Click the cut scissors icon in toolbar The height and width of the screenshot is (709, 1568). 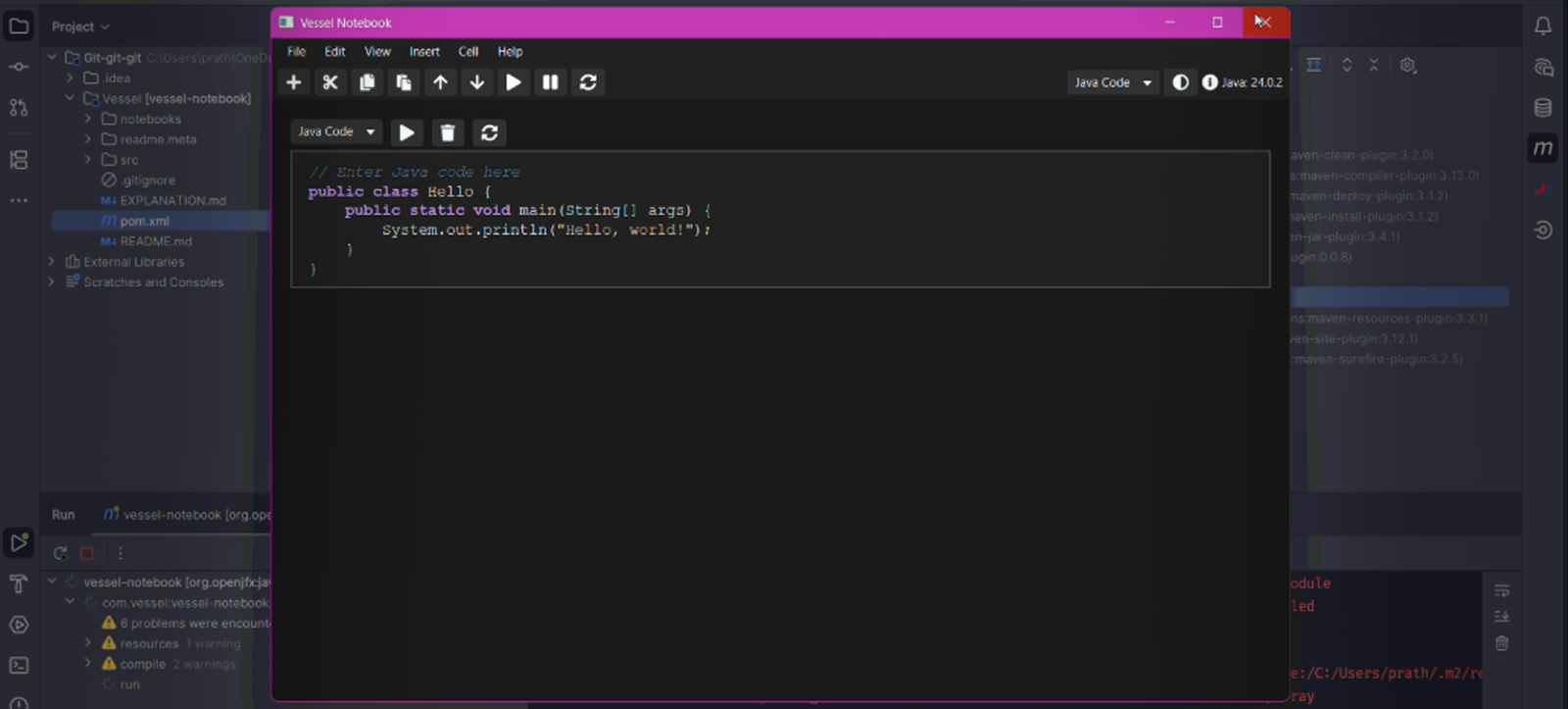[x=330, y=82]
